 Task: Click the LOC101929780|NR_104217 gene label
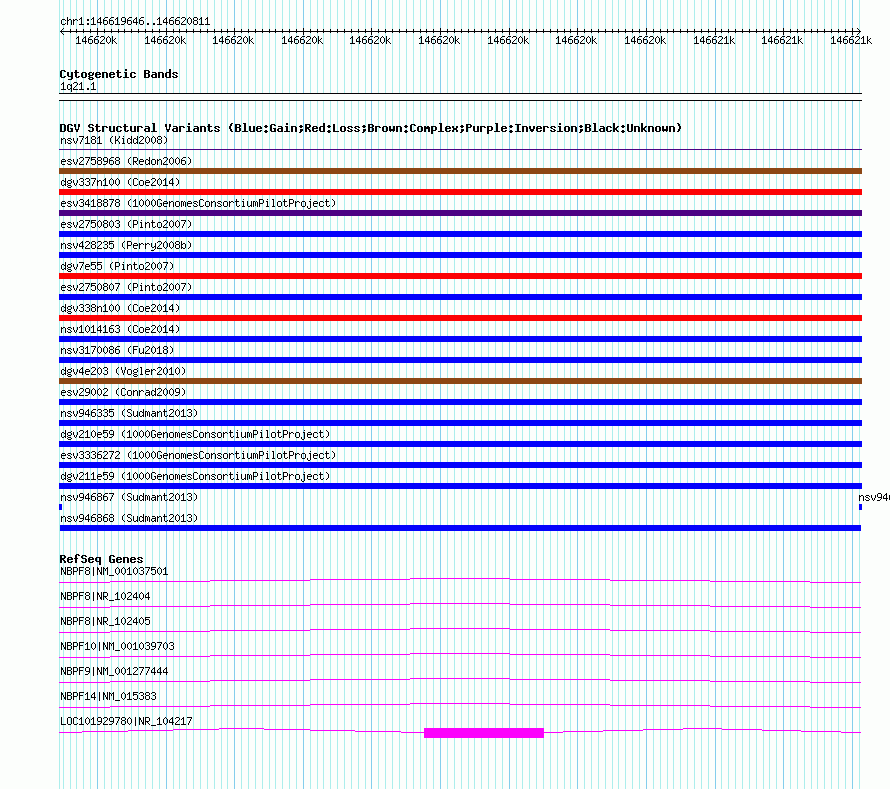(x=126, y=721)
